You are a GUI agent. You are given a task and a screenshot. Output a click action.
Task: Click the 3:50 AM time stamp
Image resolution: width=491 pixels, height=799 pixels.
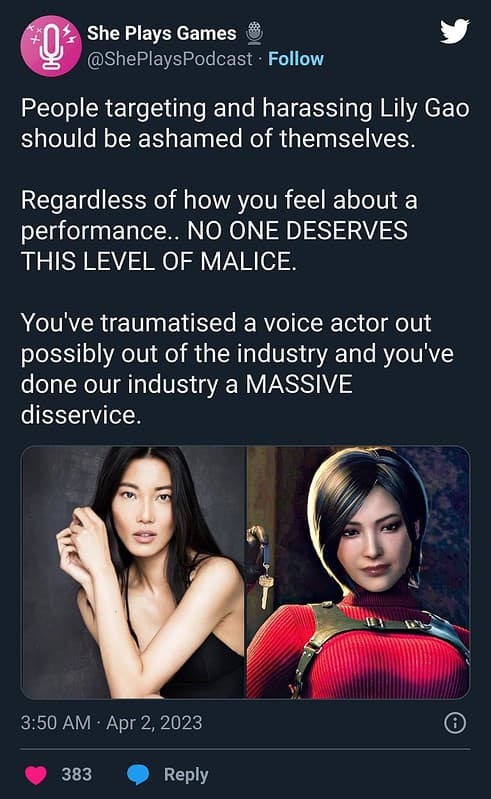pos(56,723)
